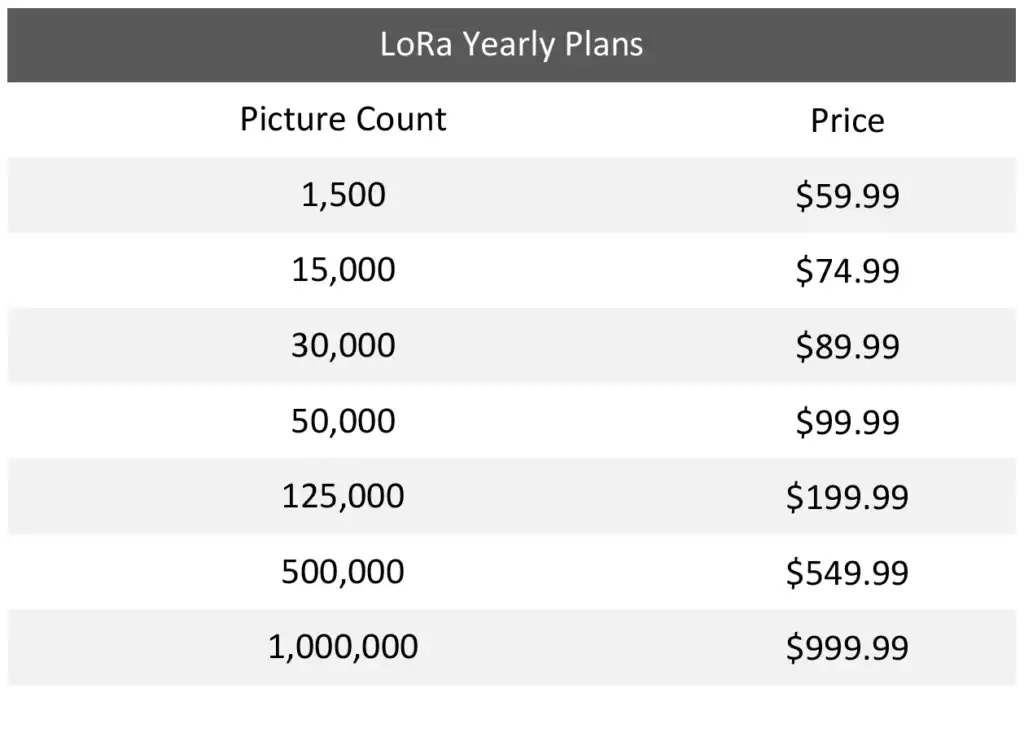Select the Picture Count column heading
Screen dimensions: 1024x733
click(x=343, y=119)
